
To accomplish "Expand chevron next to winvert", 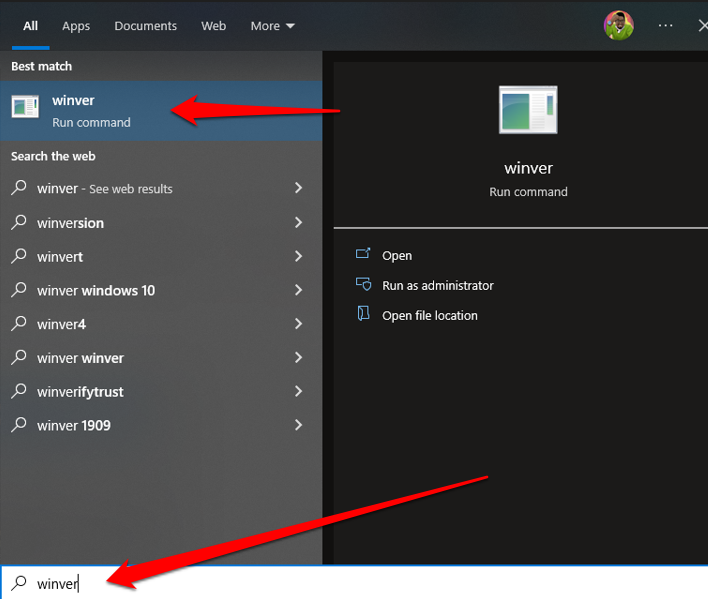I will click(298, 256).
